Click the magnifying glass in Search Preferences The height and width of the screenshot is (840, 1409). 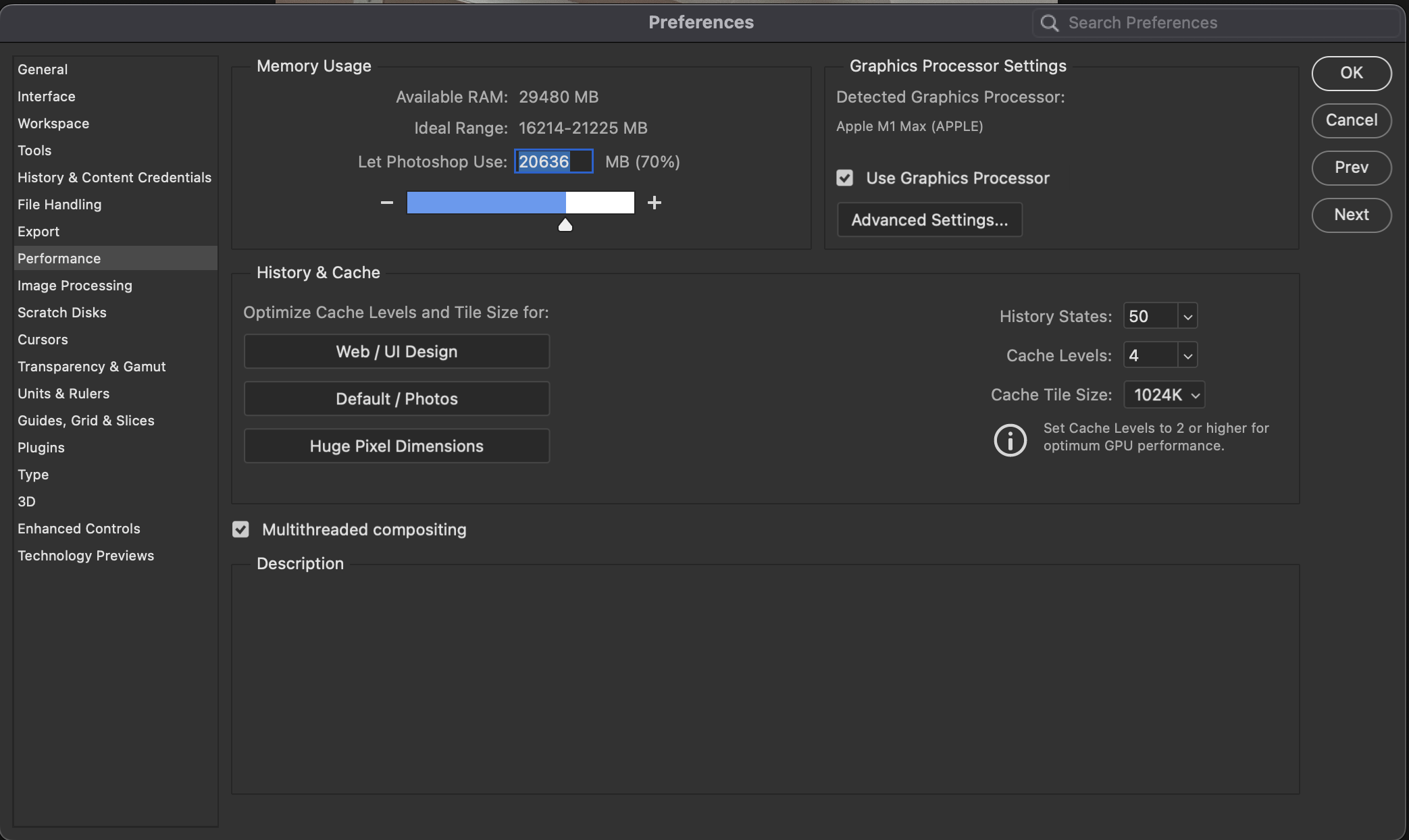click(x=1049, y=22)
